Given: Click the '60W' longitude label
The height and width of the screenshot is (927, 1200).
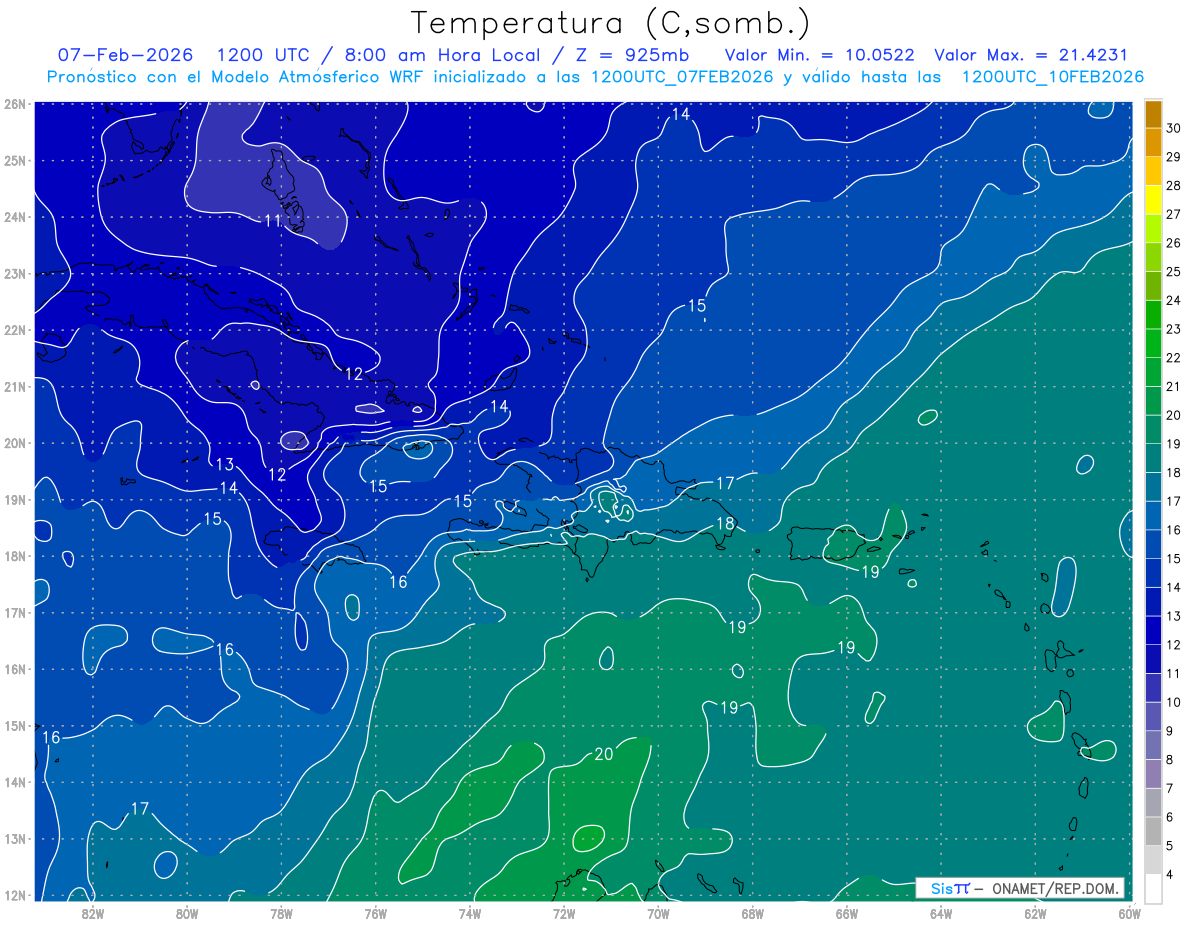Looking at the screenshot, I should [x=1129, y=912].
